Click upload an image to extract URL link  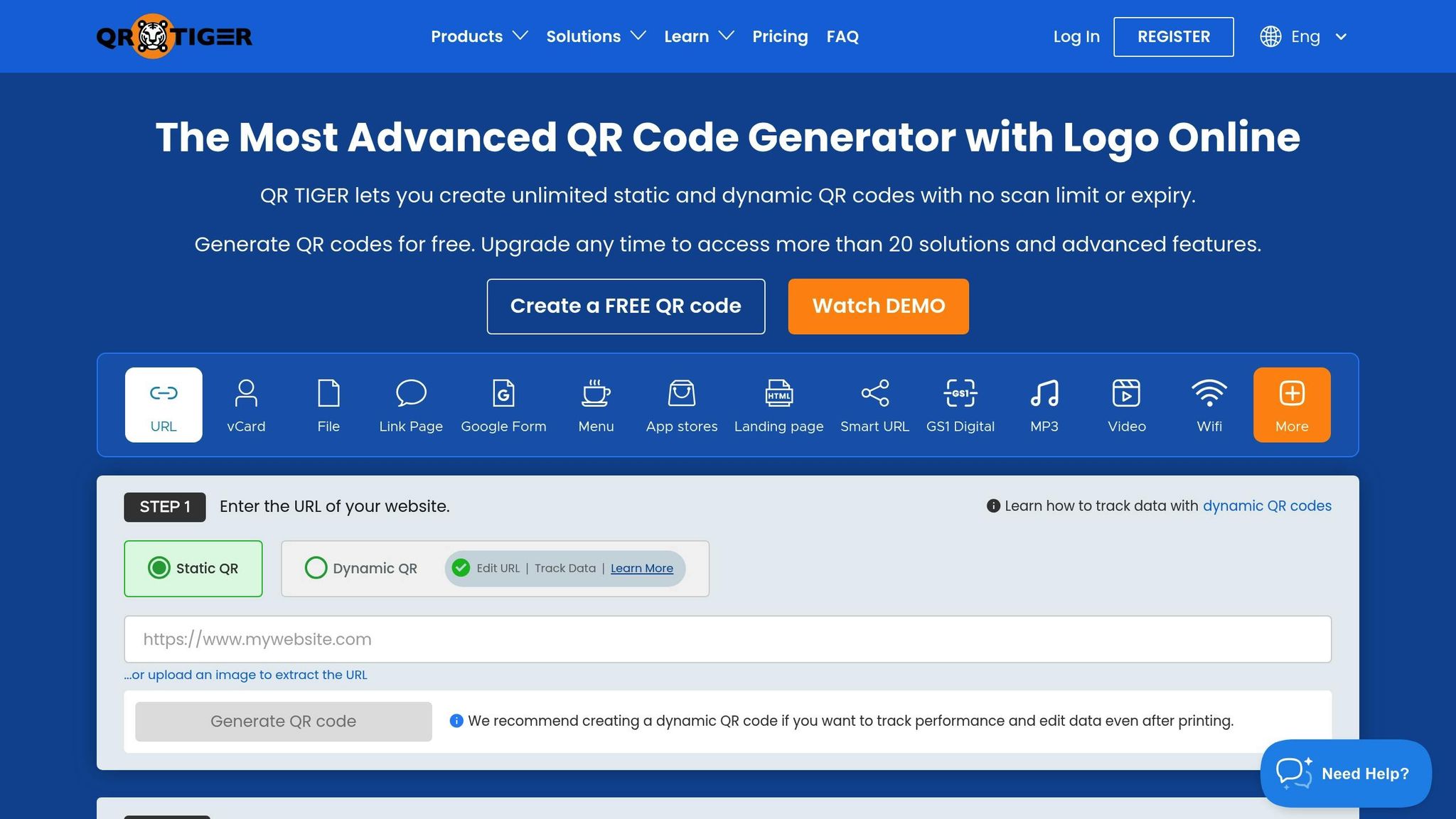(246, 675)
